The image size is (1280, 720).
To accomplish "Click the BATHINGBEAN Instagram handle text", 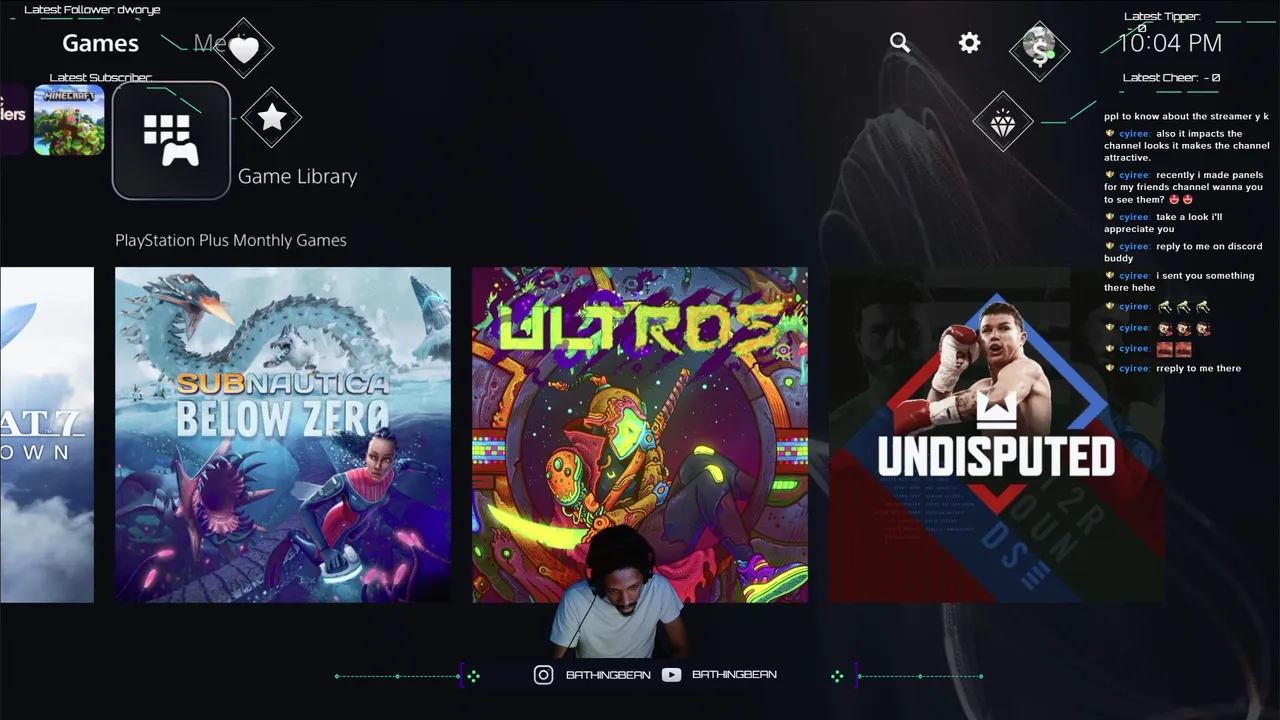I will point(608,675).
